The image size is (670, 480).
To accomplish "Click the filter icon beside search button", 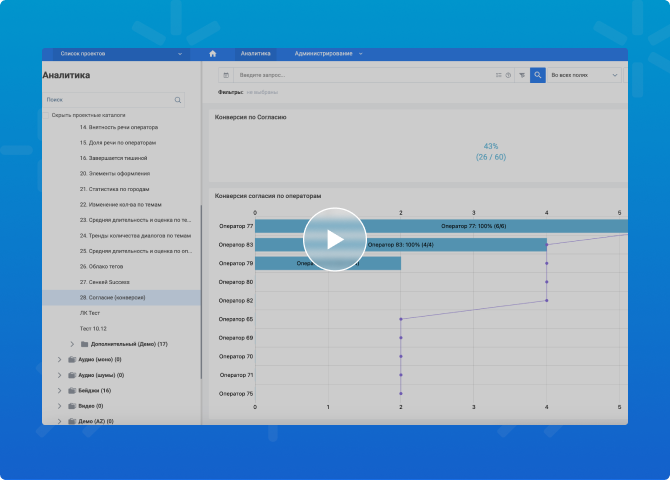I will (x=521, y=75).
